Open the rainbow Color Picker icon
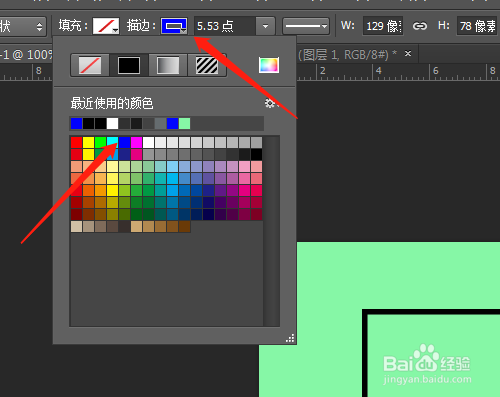This screenshot has height=397, width=500. click(x=269, y=65)
